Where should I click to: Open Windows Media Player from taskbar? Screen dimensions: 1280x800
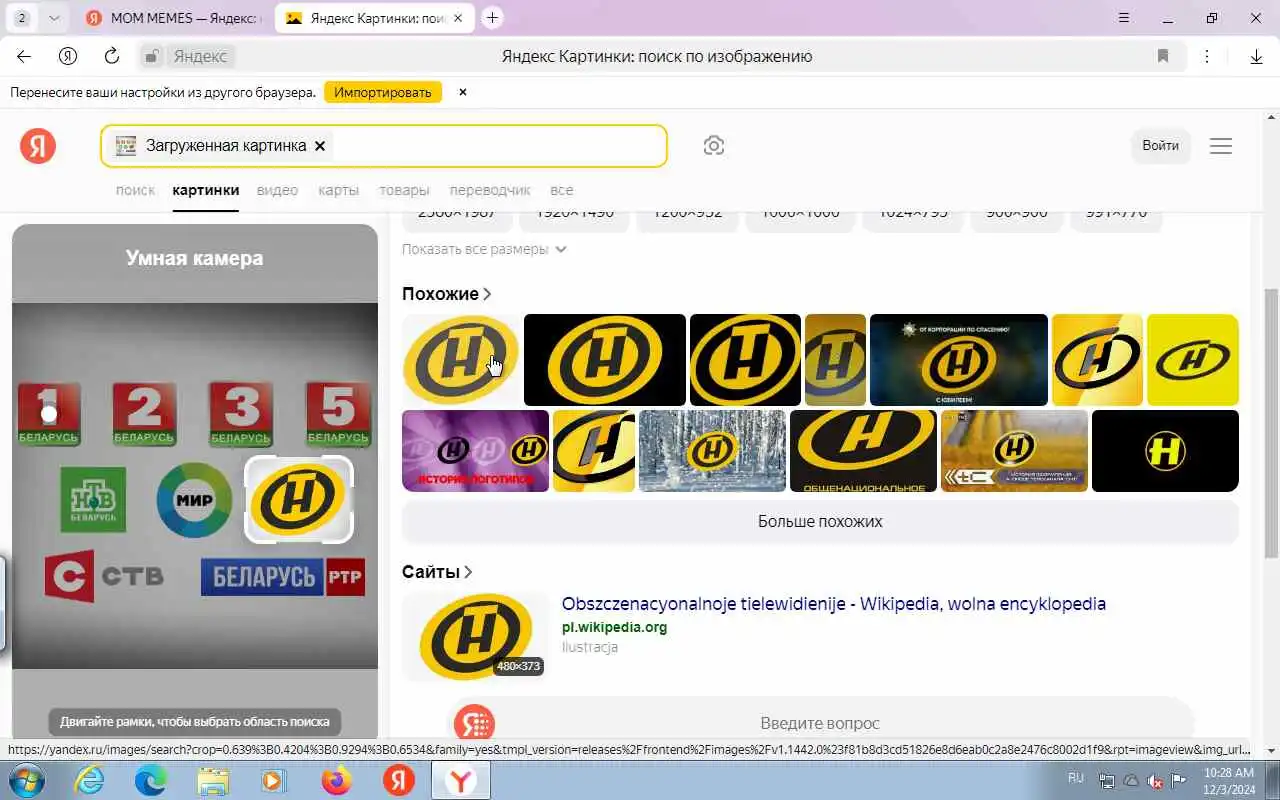274,780
